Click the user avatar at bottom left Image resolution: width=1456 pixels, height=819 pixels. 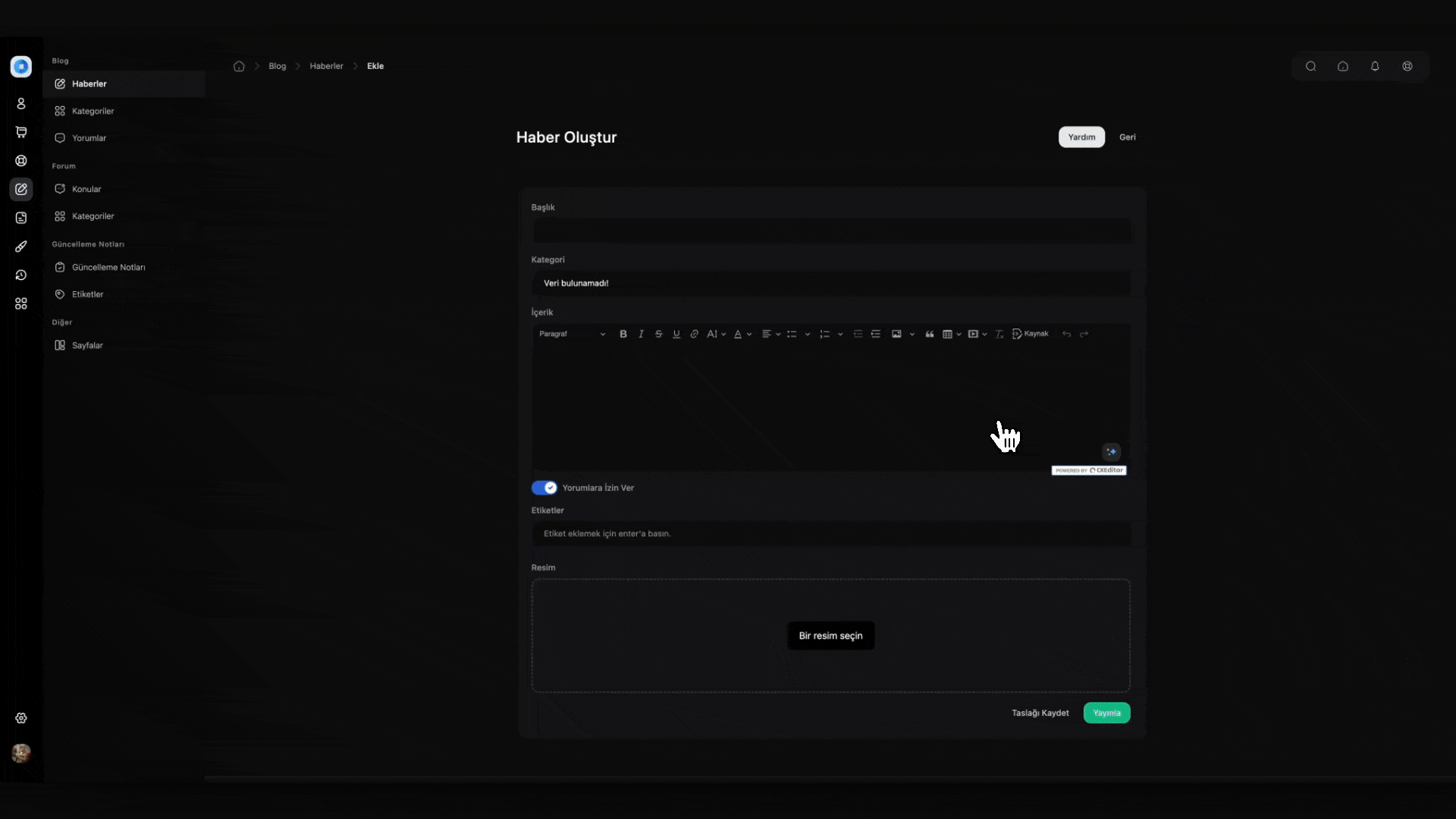(x=21, y=753)
